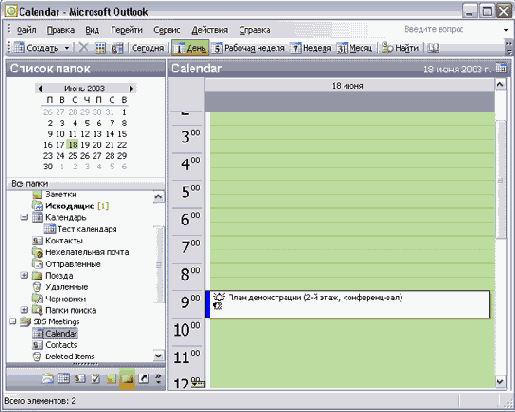
Task: Select the Заметки folder
Action: (x=61, y=194)
